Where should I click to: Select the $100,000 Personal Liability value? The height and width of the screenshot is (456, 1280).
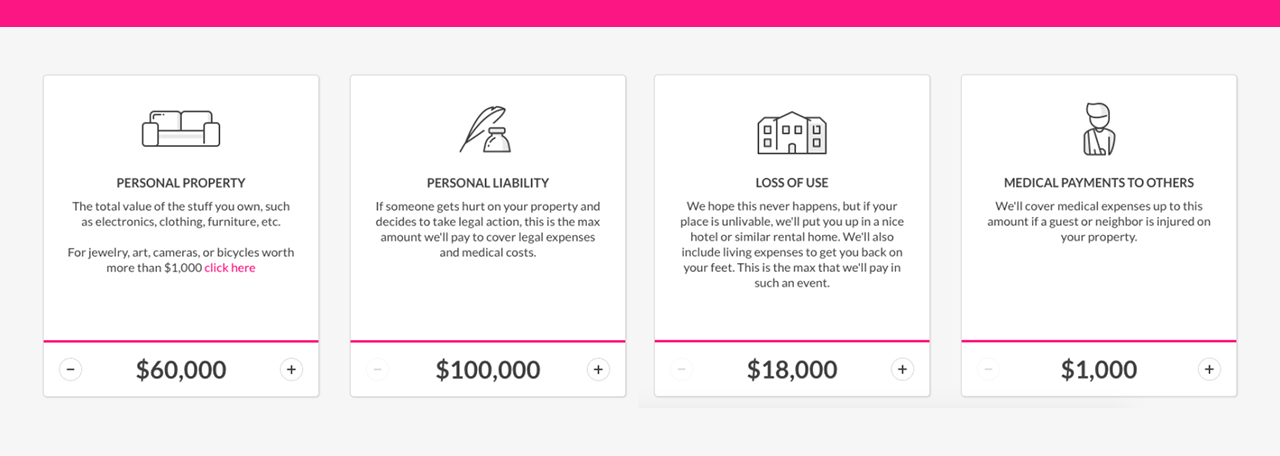(488, 370)
